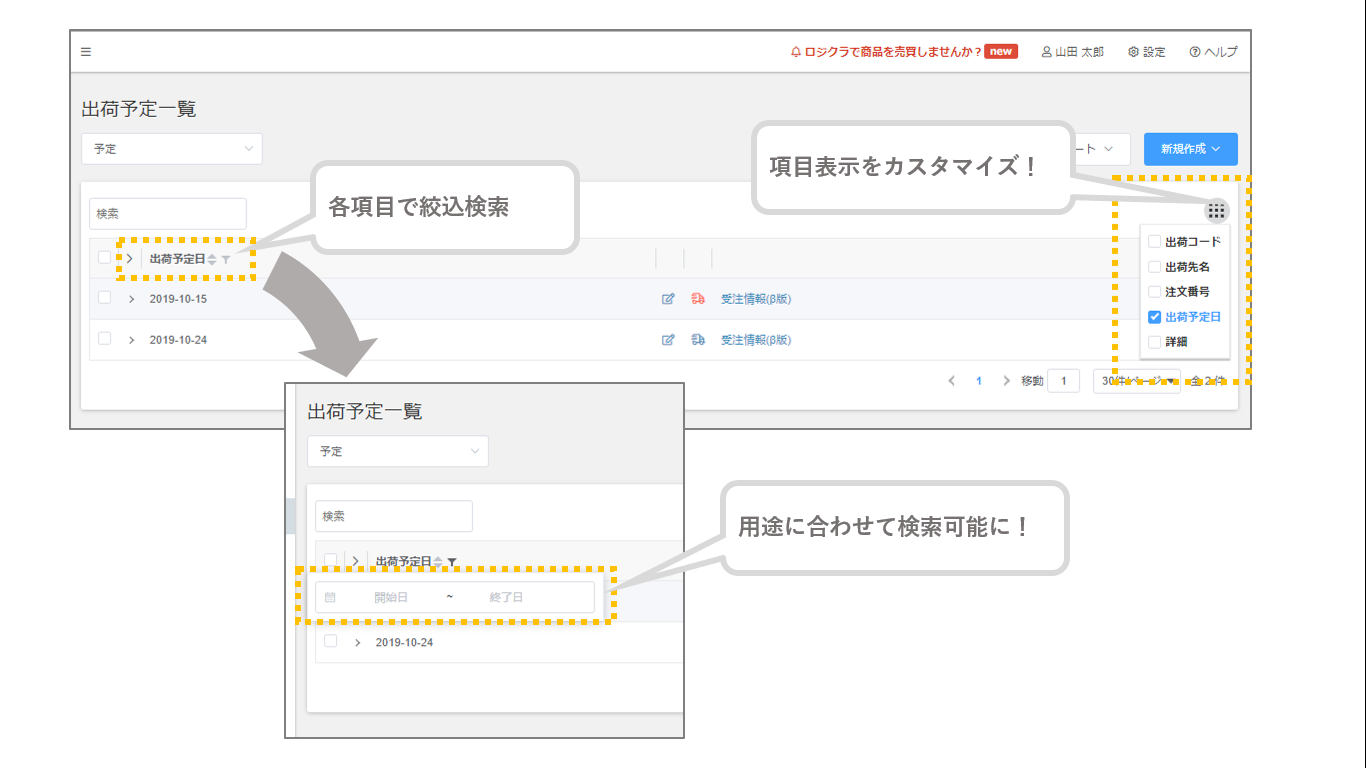
Task: Select page 1 in the pagination
Action: 979,381
